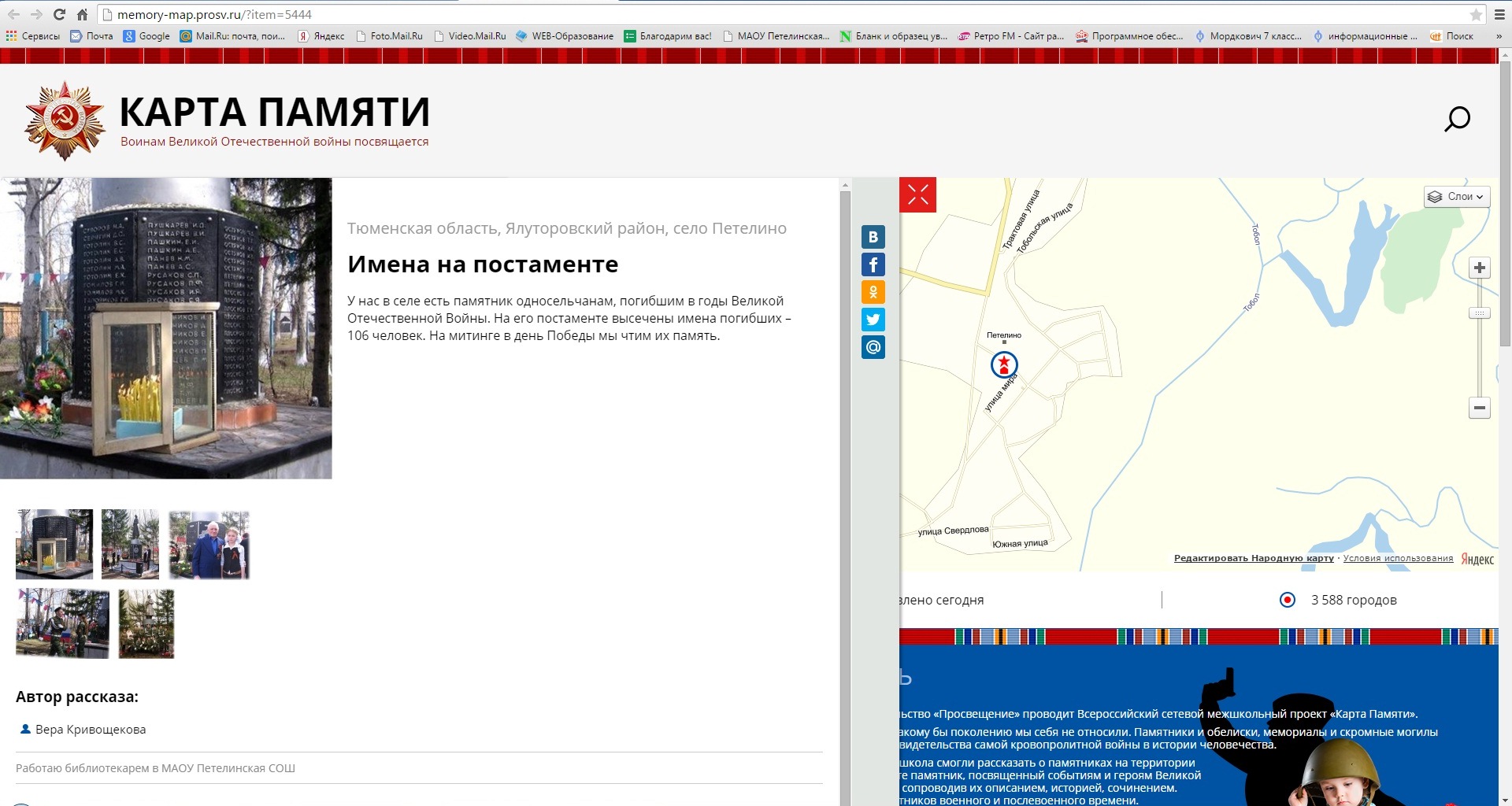Click Редактировать Народную карту link
This screenshot has width=1512, height=806.
click(1254, 558)
